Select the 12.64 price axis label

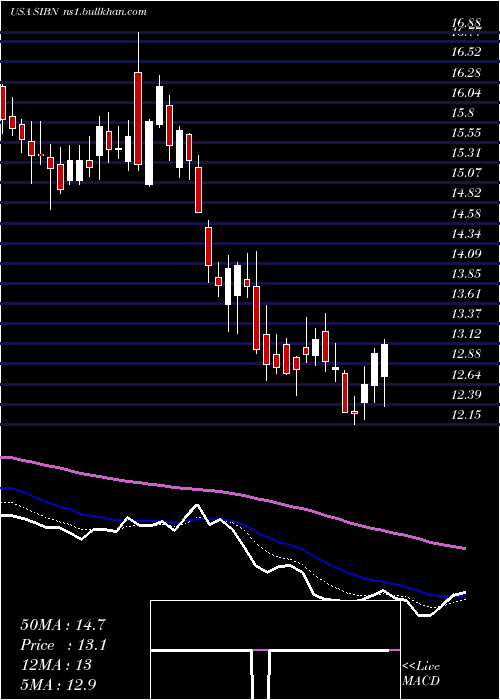tap(466, 375)
